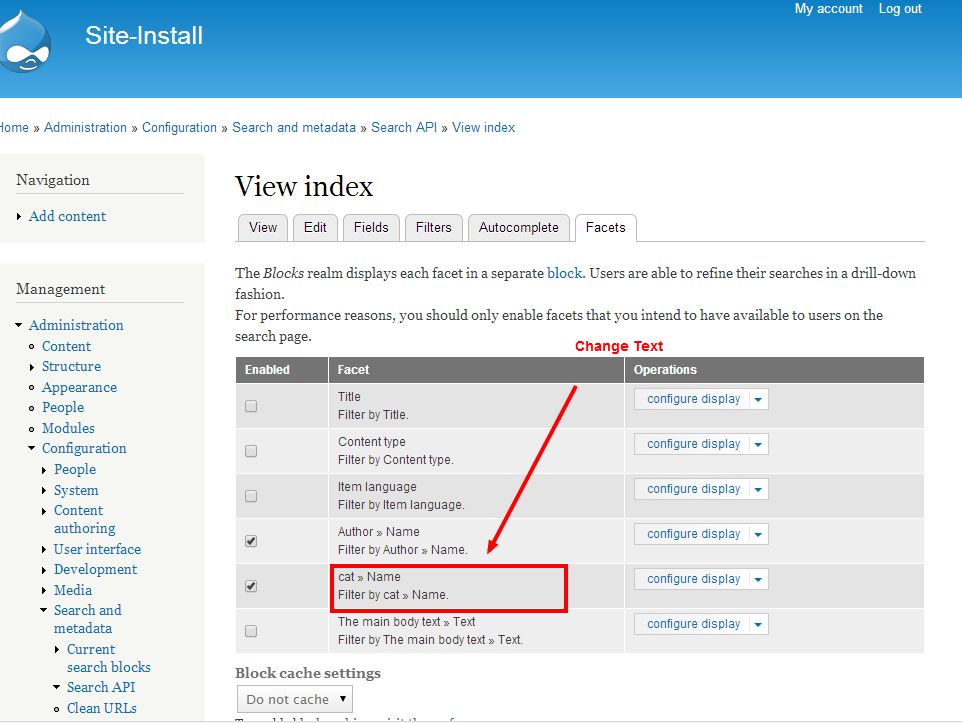Screen dimensions: 962x723
Task: Open the Do not cache dropdown
Action: 294,699
